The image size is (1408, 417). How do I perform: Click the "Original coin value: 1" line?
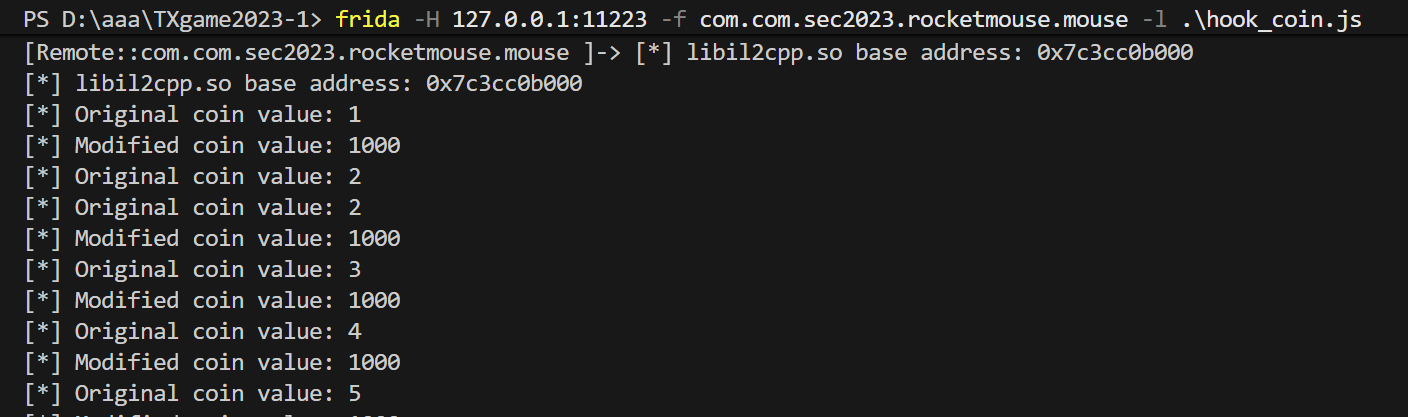pyautogui.click(x=193, y=115)
